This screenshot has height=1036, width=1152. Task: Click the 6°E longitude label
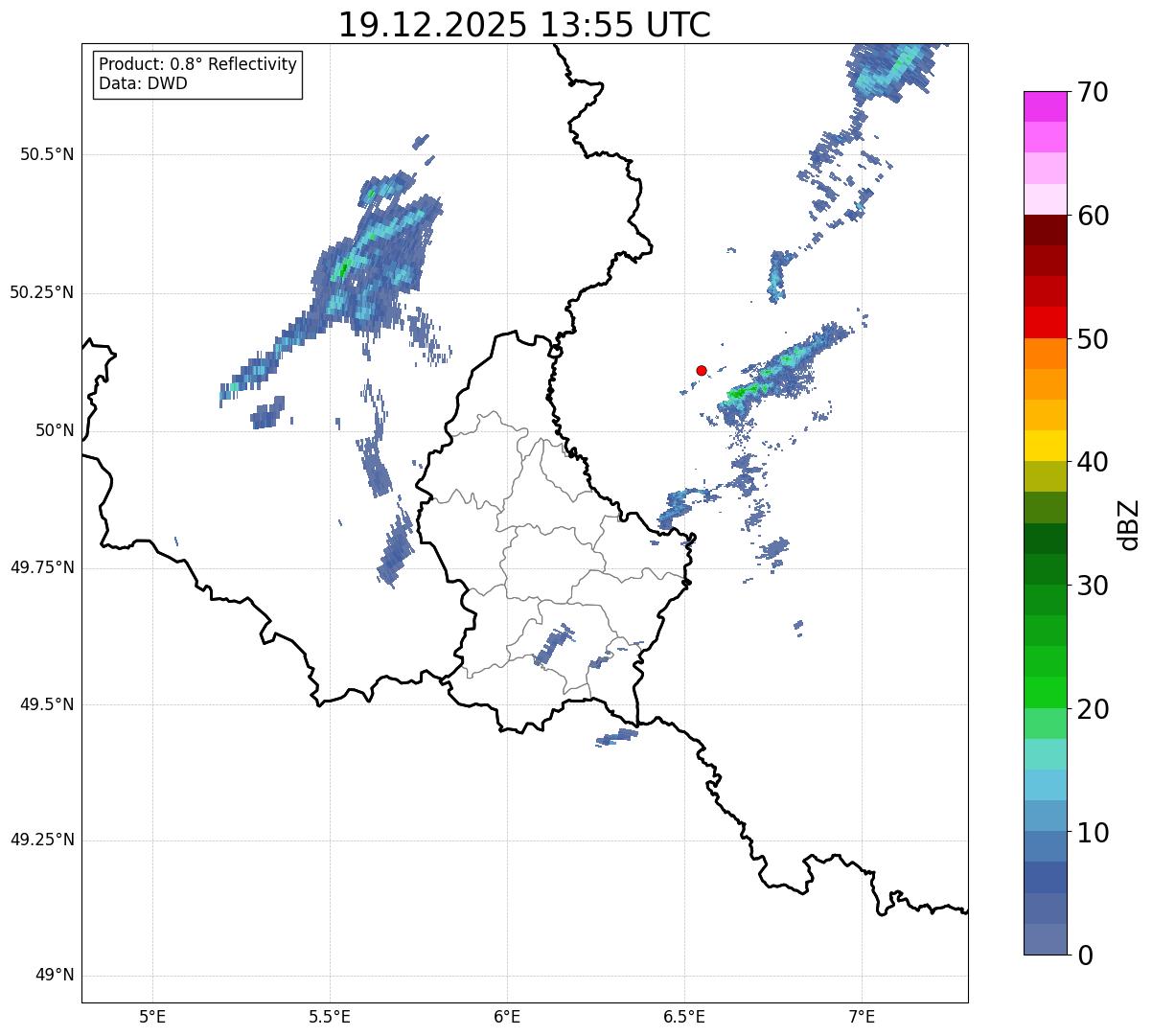click(507, 1016)
